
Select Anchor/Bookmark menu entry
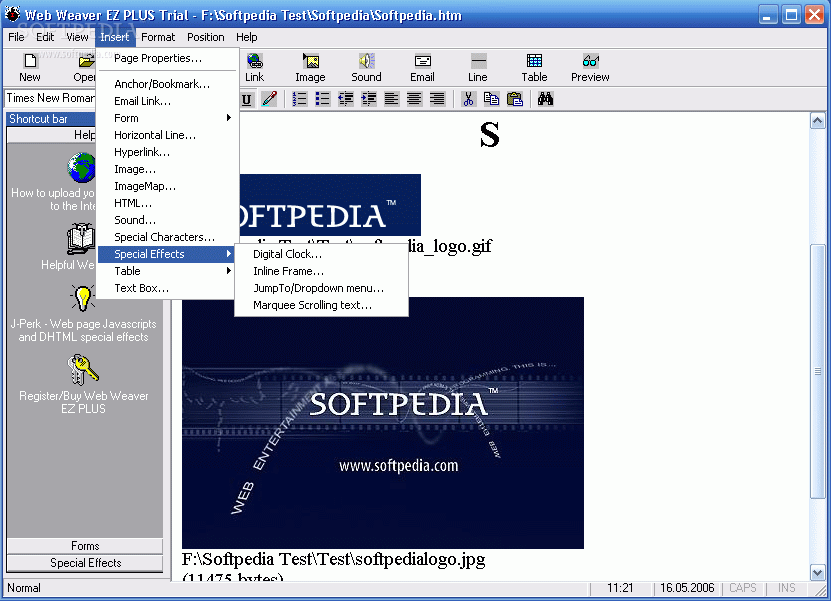tap(167, 84)
